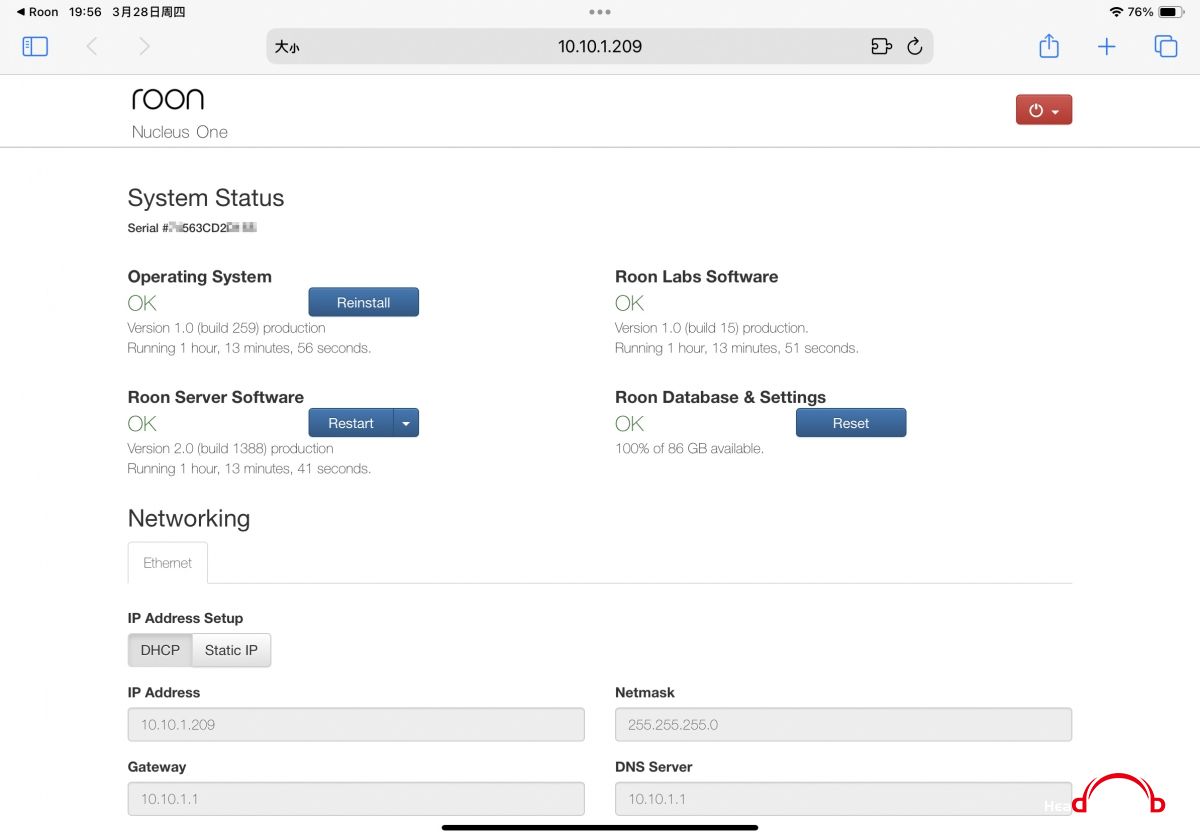Expand the Restart button dropdown arrow
1200x838 pixels.
406,423
